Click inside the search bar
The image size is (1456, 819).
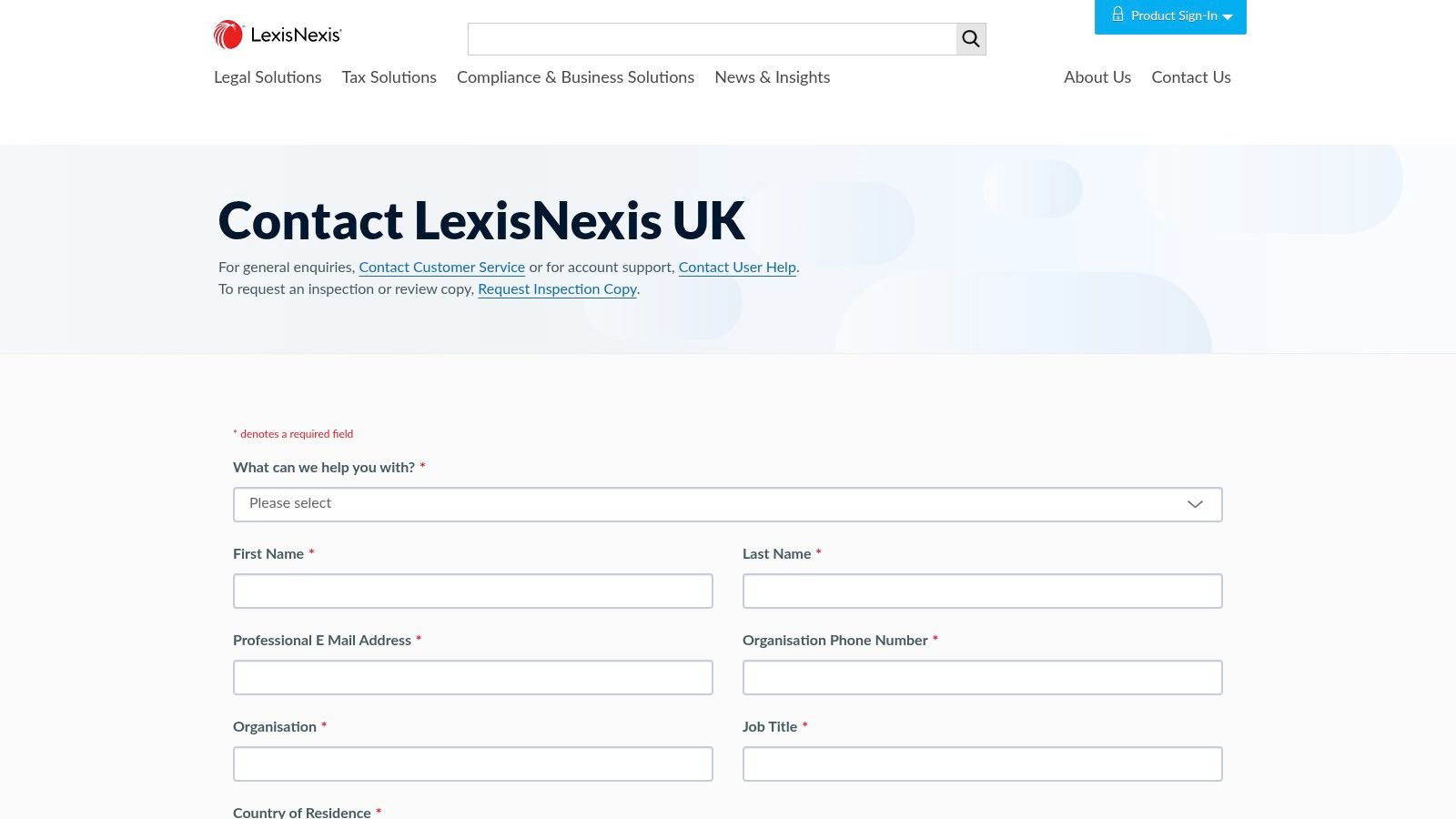710,39
